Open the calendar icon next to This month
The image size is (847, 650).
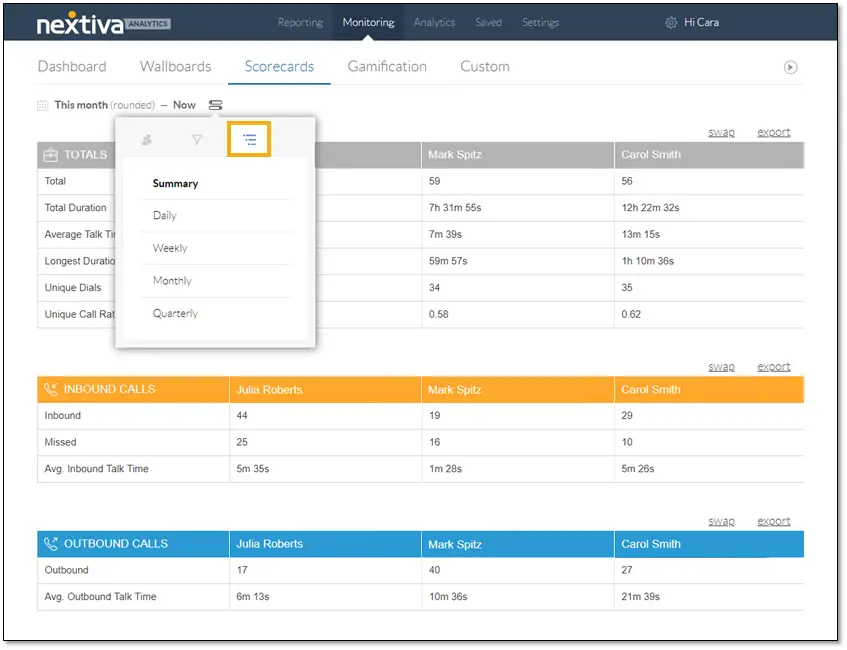click(x=43, y=105)
